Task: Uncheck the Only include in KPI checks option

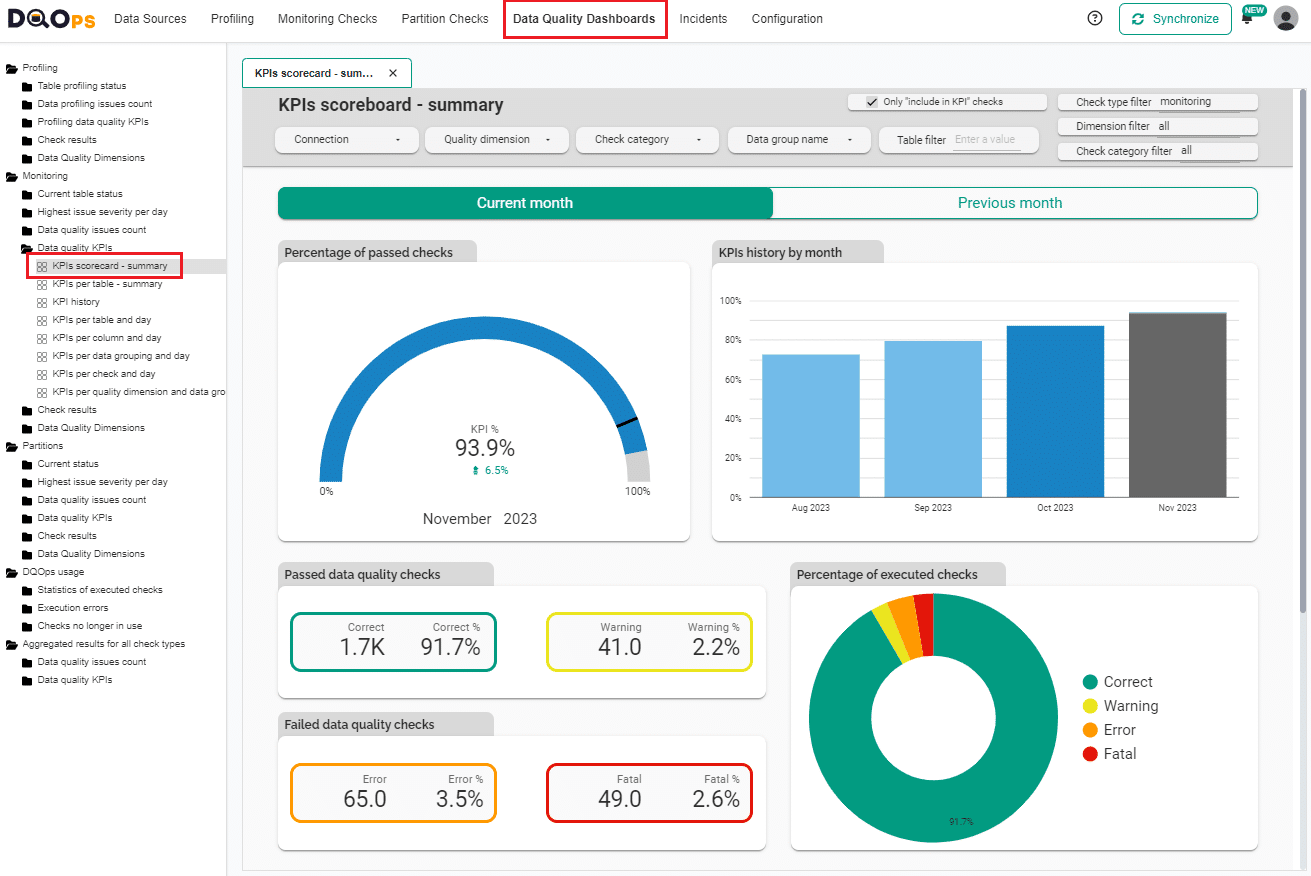Action: coord(874,101)
